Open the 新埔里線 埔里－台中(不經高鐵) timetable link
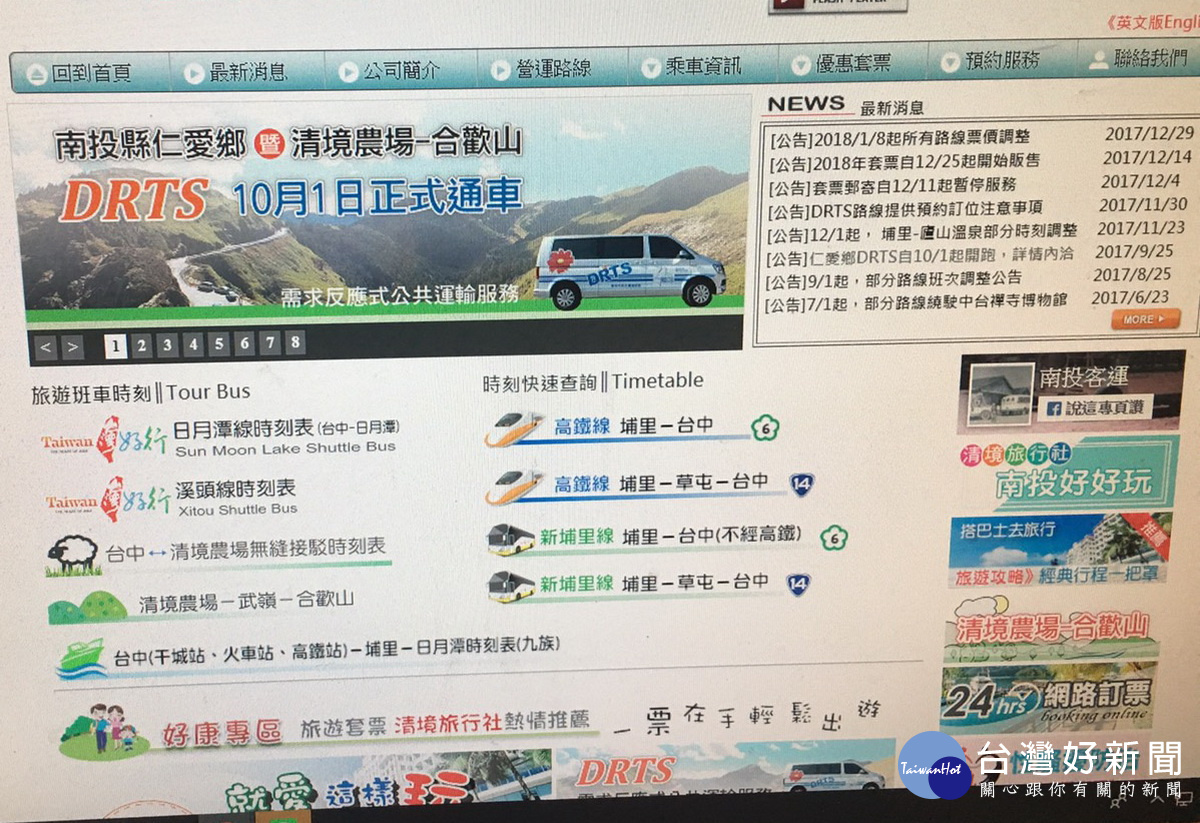1200x823 pixels. point(671,537)
